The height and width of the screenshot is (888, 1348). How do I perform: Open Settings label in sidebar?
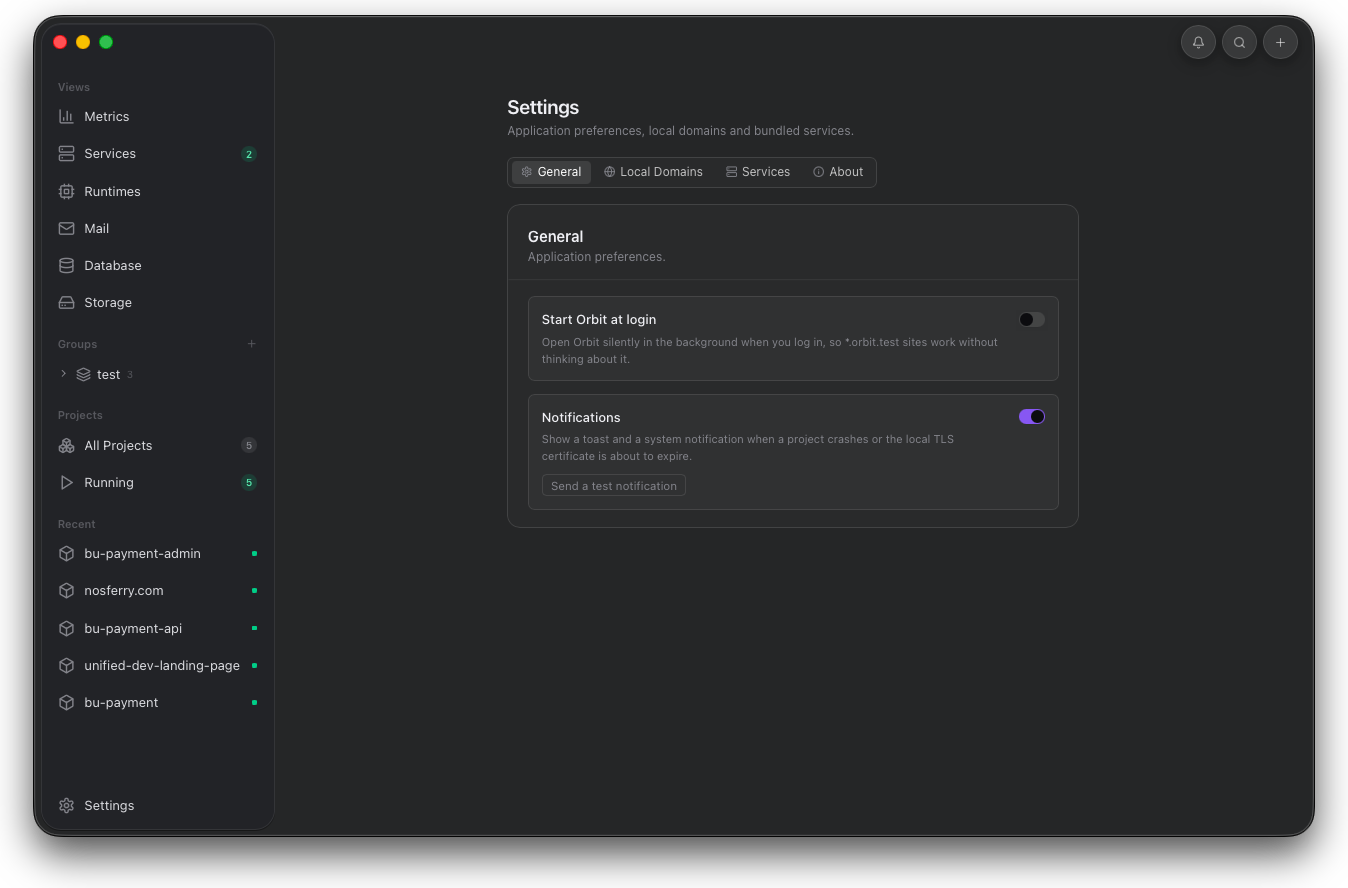109,805
